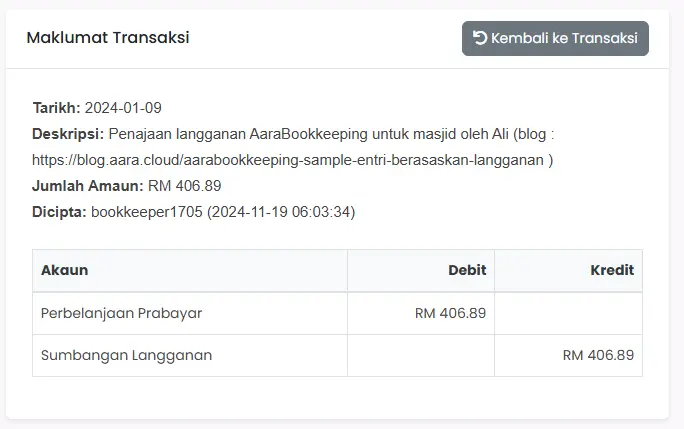Image resolution: width=684 pixels, height=429 pixels.
Task: Click the Dicipta bookkeeper1705 text
Action: (x=147, y=212)
